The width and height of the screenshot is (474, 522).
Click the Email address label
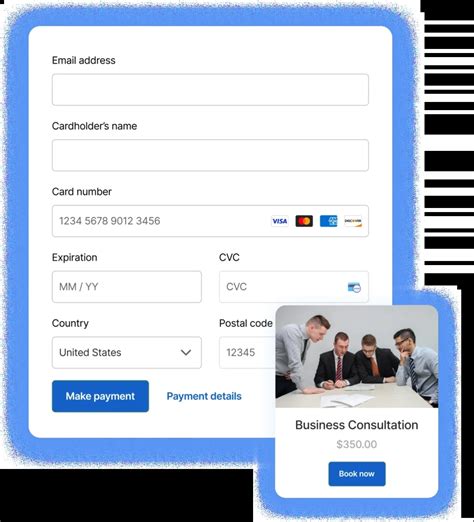click(x=84, y=60)
